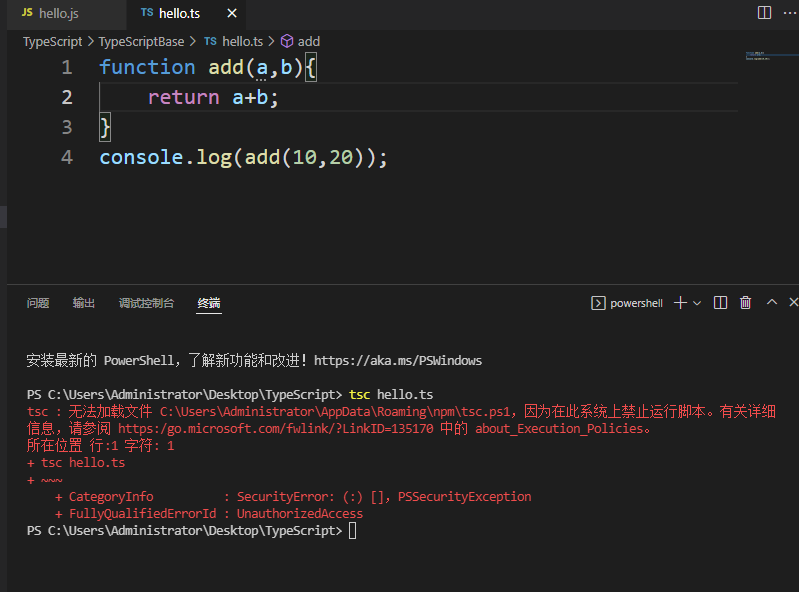Create a new terminal with plus
This screenshot has width=799, height=592.
(680, 303)
